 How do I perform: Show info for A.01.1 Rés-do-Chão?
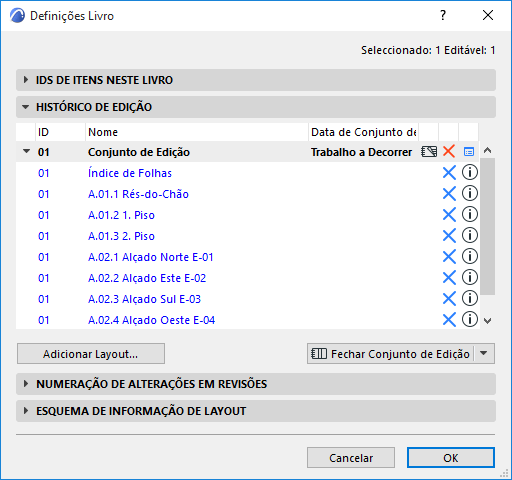(x=470, y=193)
